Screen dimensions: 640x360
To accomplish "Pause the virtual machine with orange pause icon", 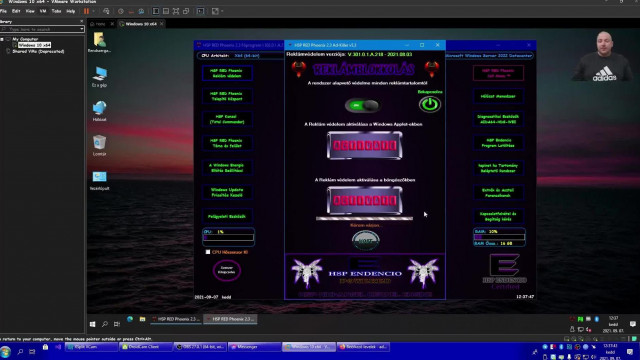I will [87, 11].
